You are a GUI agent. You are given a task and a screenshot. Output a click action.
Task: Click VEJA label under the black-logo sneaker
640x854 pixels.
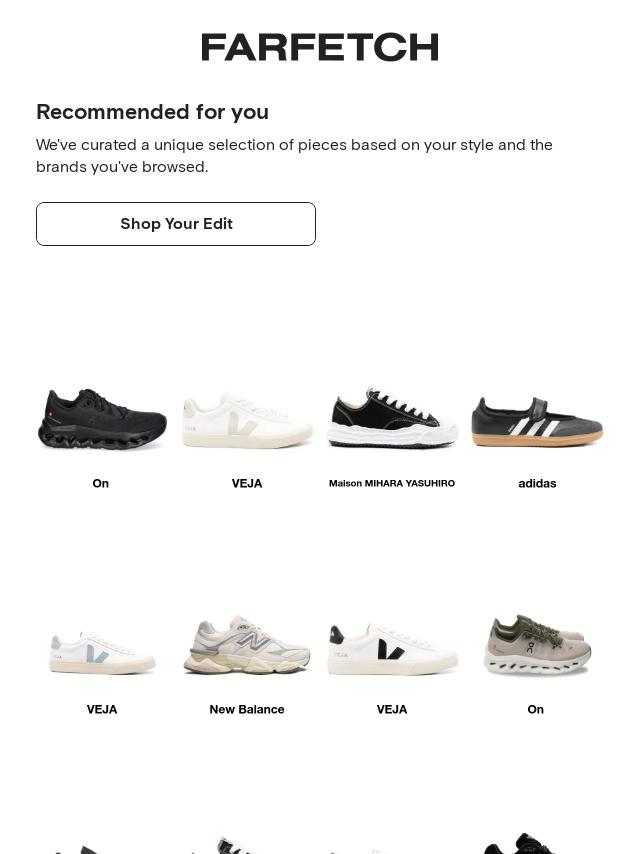coord(392,709)
